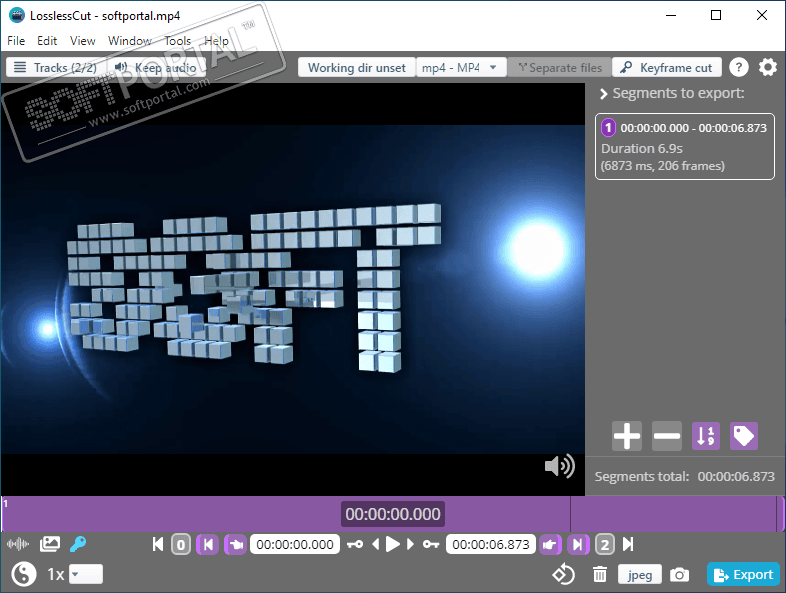The image size is (786, 593).
Task: Set cut end at current position
Action: (550, 544)
